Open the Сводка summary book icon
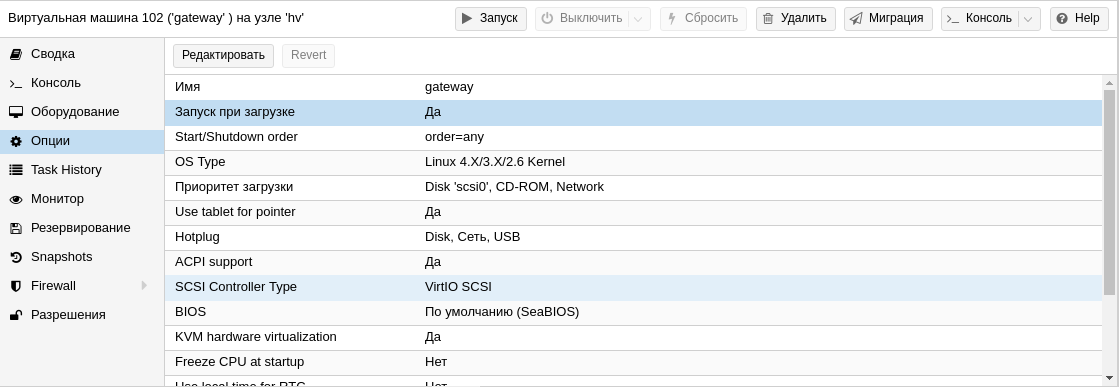The width and height of the screenshot is (1119, 387). click(16, 54)
